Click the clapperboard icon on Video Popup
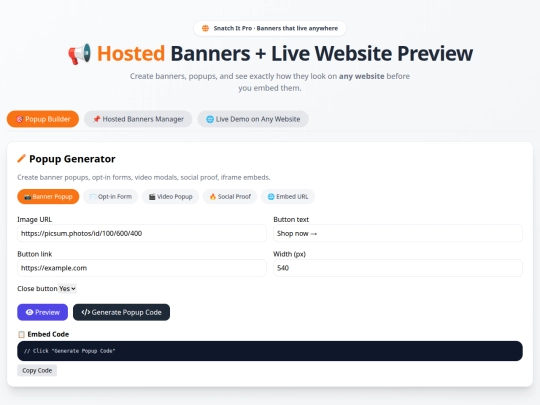 coord(152,197)
